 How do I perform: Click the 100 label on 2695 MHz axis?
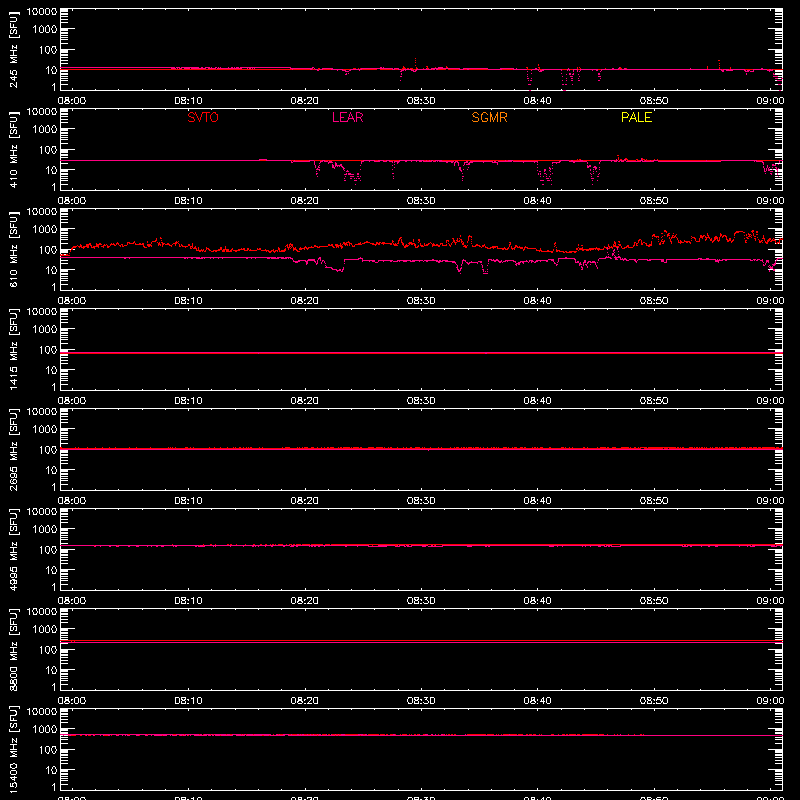[47, 450]
